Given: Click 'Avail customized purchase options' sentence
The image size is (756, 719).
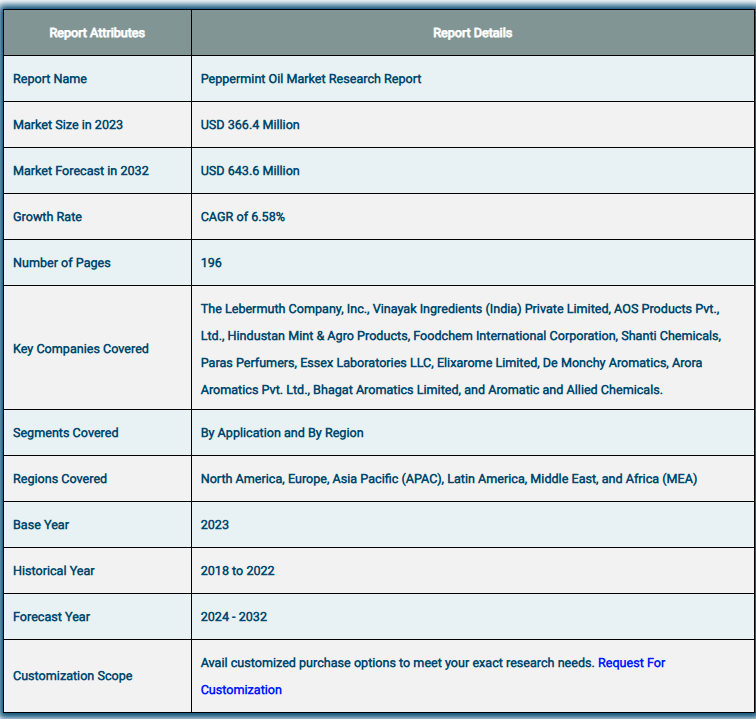Looking at the screenshot, I should 397,663.
